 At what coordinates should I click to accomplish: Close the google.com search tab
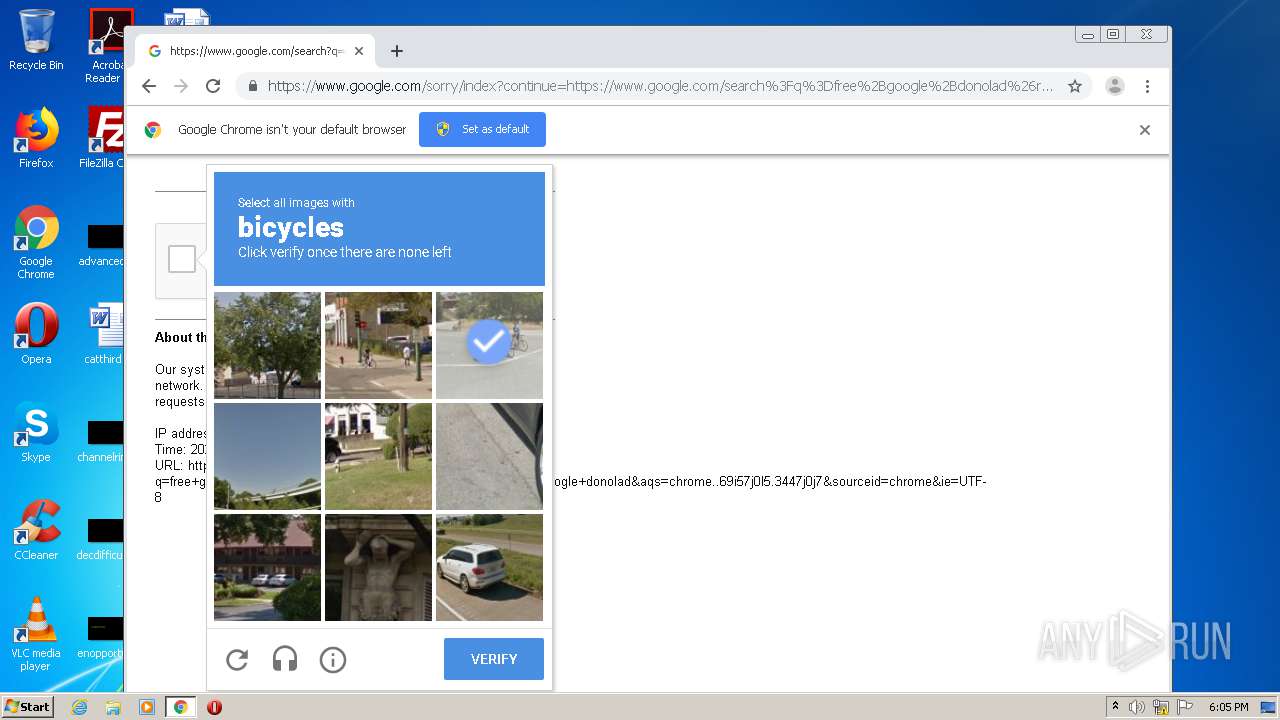click(359, 51)
